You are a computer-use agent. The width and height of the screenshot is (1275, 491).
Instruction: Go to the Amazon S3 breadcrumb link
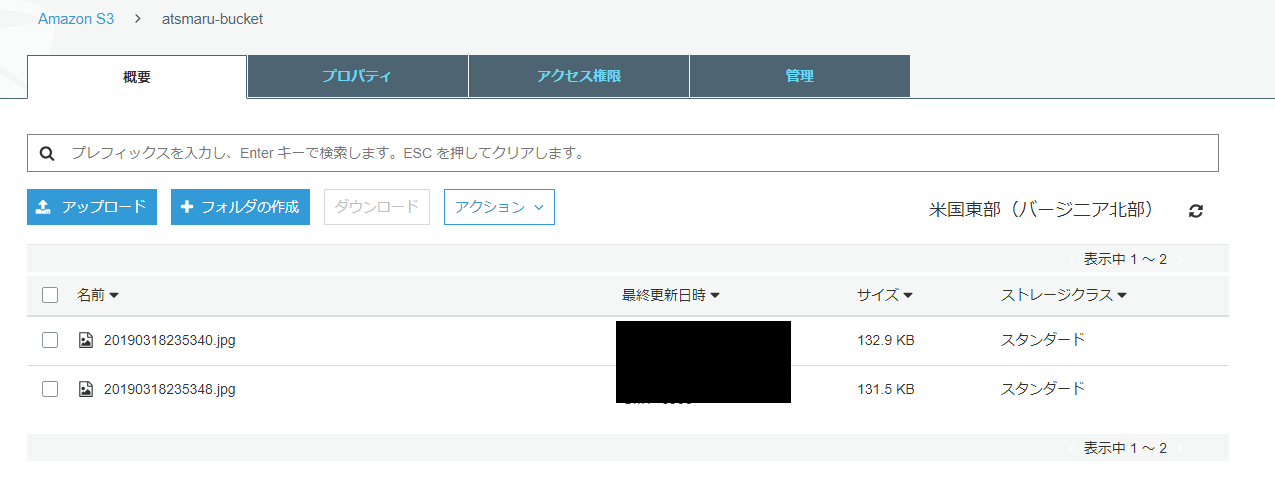tap(76, 19)
